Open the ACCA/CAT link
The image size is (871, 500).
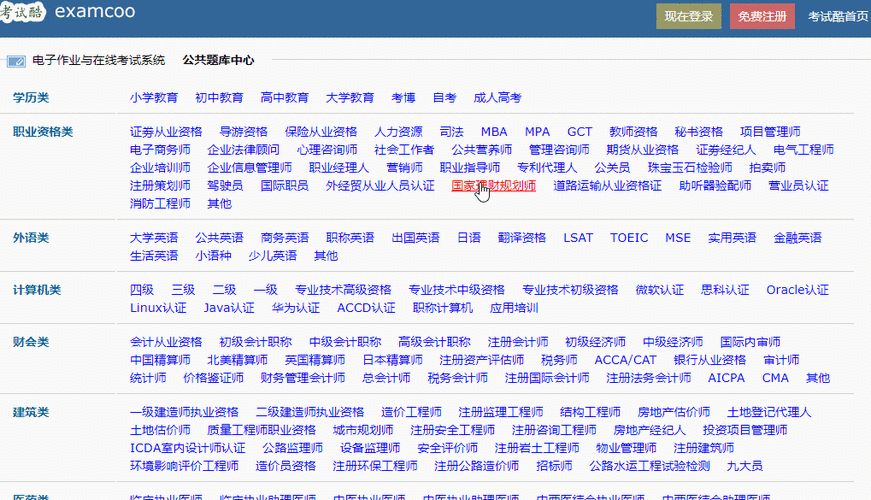point(625,360)
